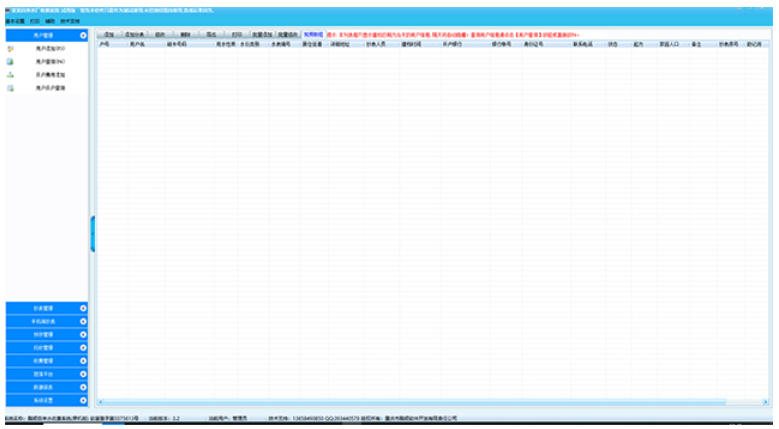Expand the 系统设置 section
779x429 pixels.
pos(83,399)
